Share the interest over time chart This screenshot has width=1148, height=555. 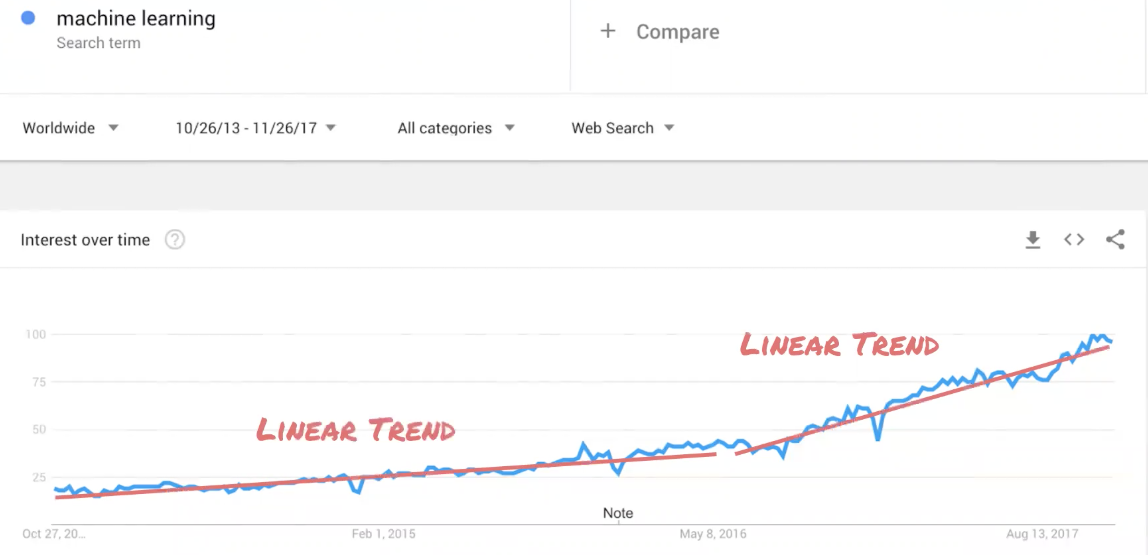point(1115,240)
